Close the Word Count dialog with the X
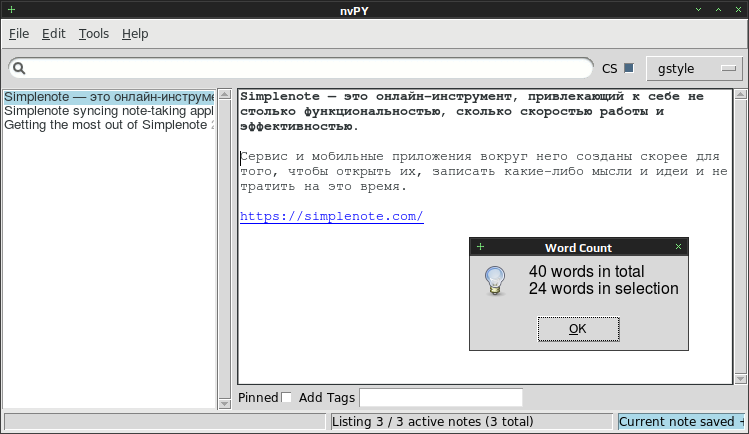 [x=678, y=247]
